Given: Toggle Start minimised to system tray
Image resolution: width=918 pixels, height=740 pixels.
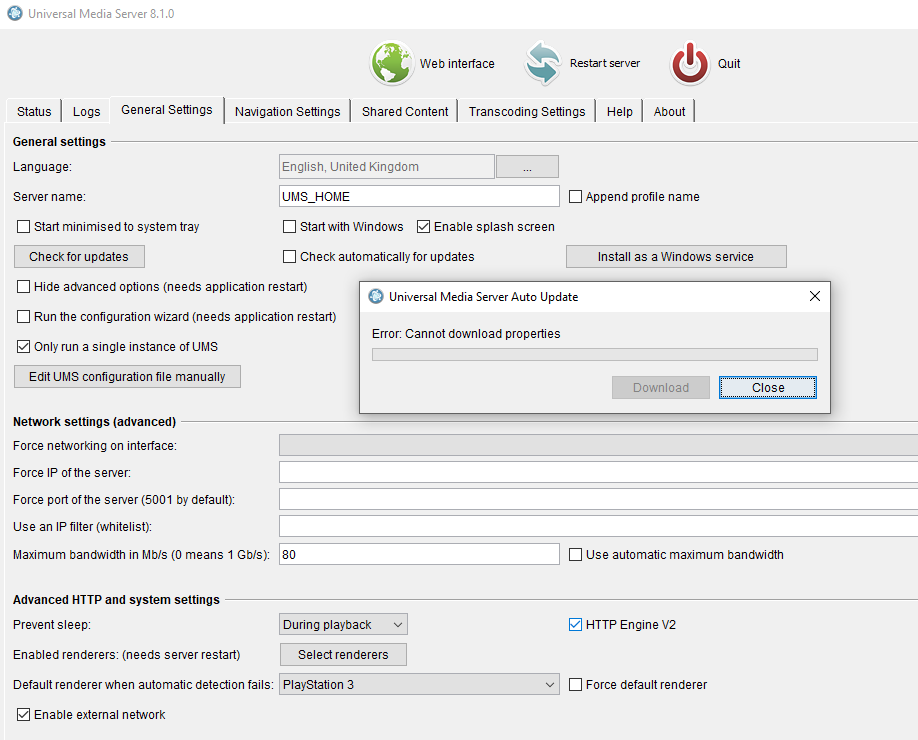Looking at the screenshot, I should point(23,227).
